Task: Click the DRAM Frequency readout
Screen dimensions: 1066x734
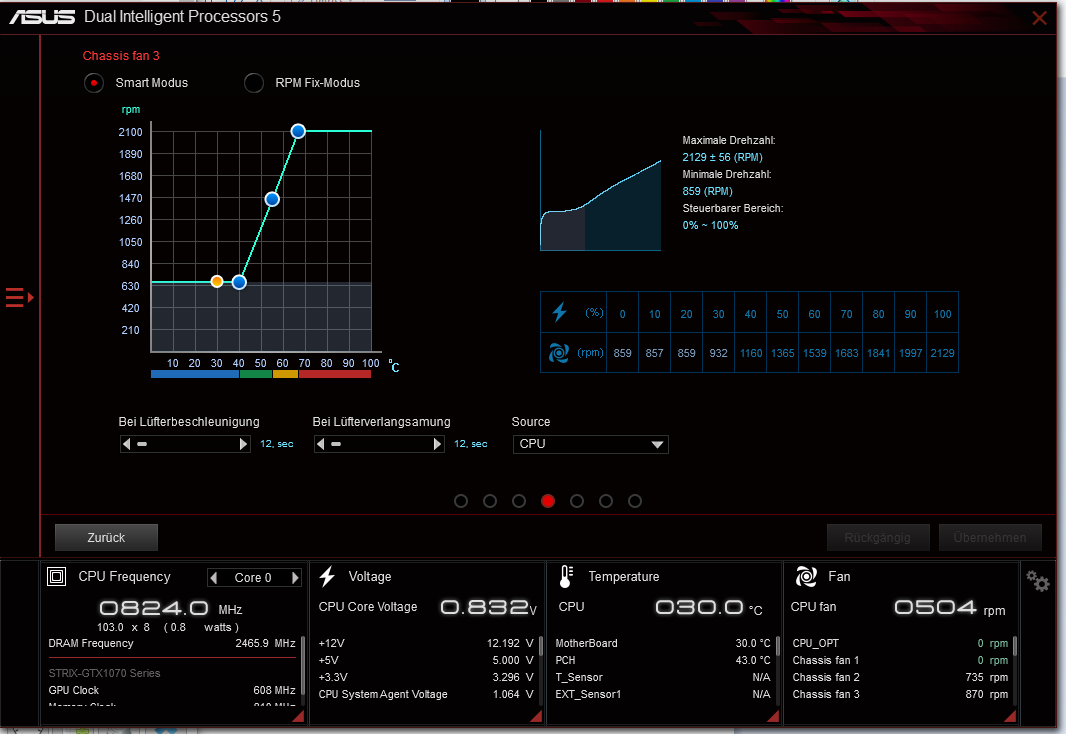Action: [172, 644]
